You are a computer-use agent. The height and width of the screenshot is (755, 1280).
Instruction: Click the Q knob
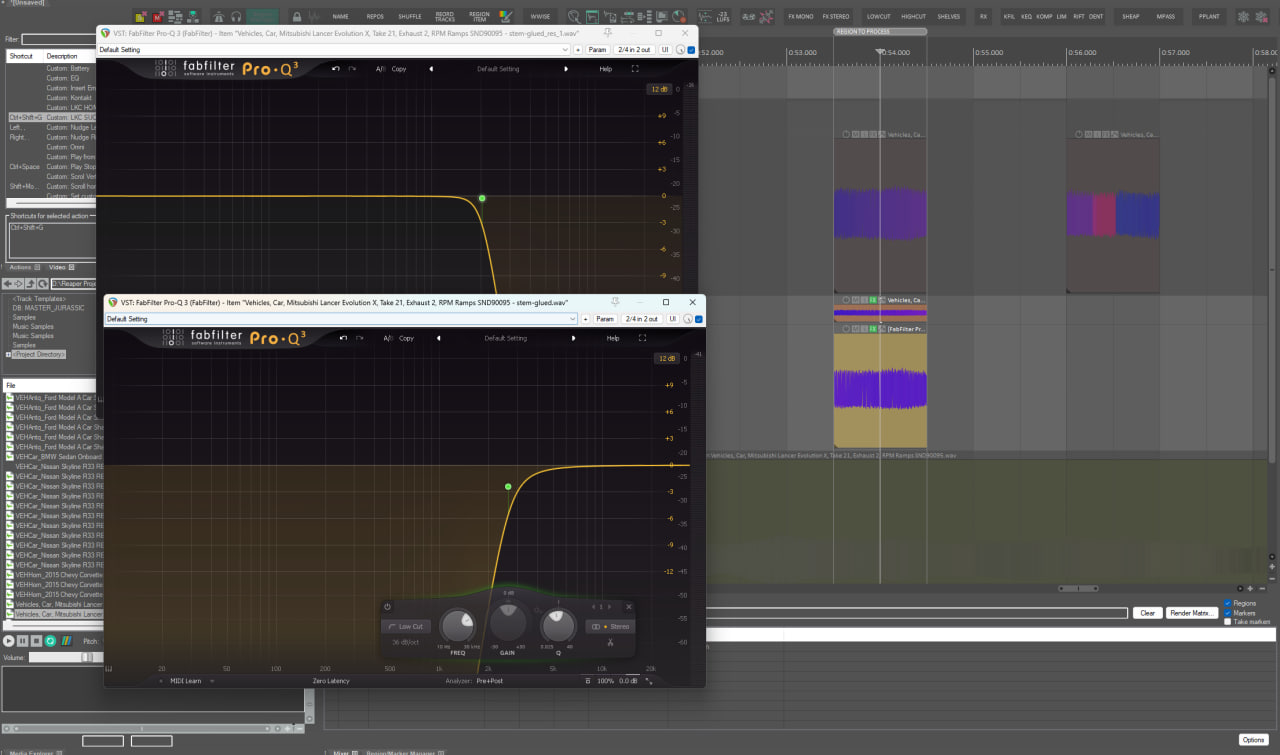click(558, 626)
